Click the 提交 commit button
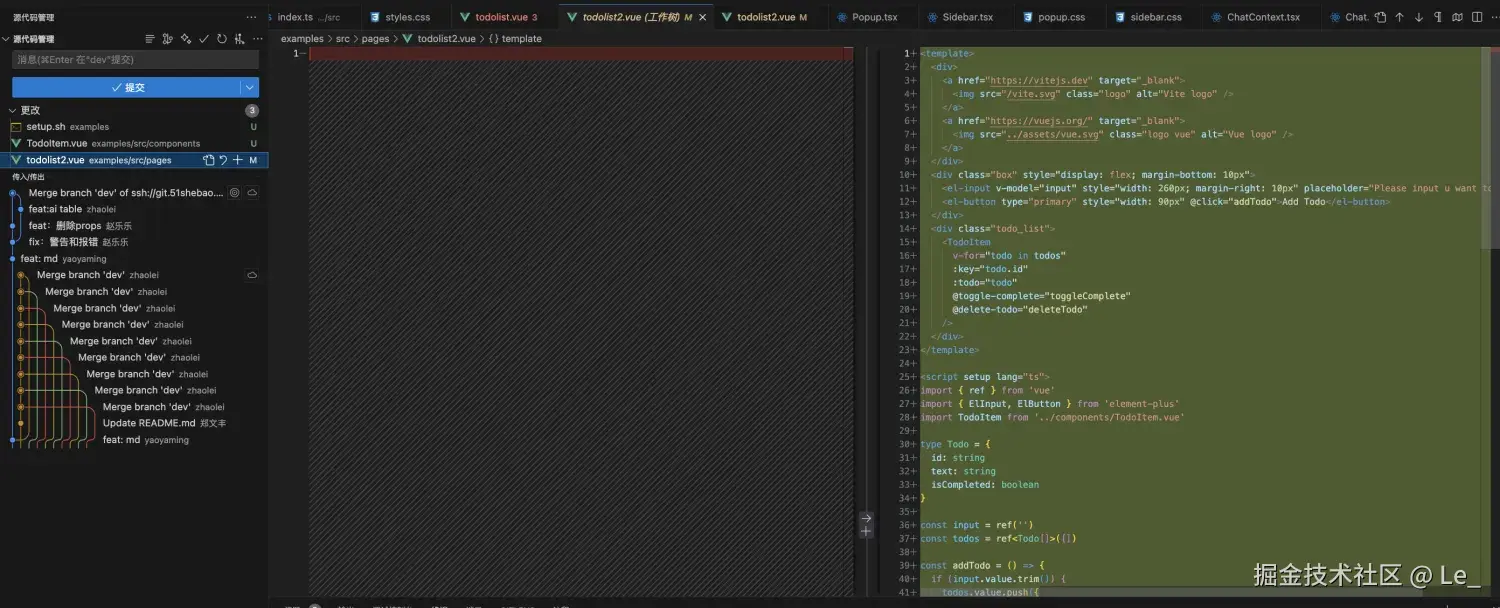The height and width of the screenshot is (608, 1500). (x=125, y=88)
